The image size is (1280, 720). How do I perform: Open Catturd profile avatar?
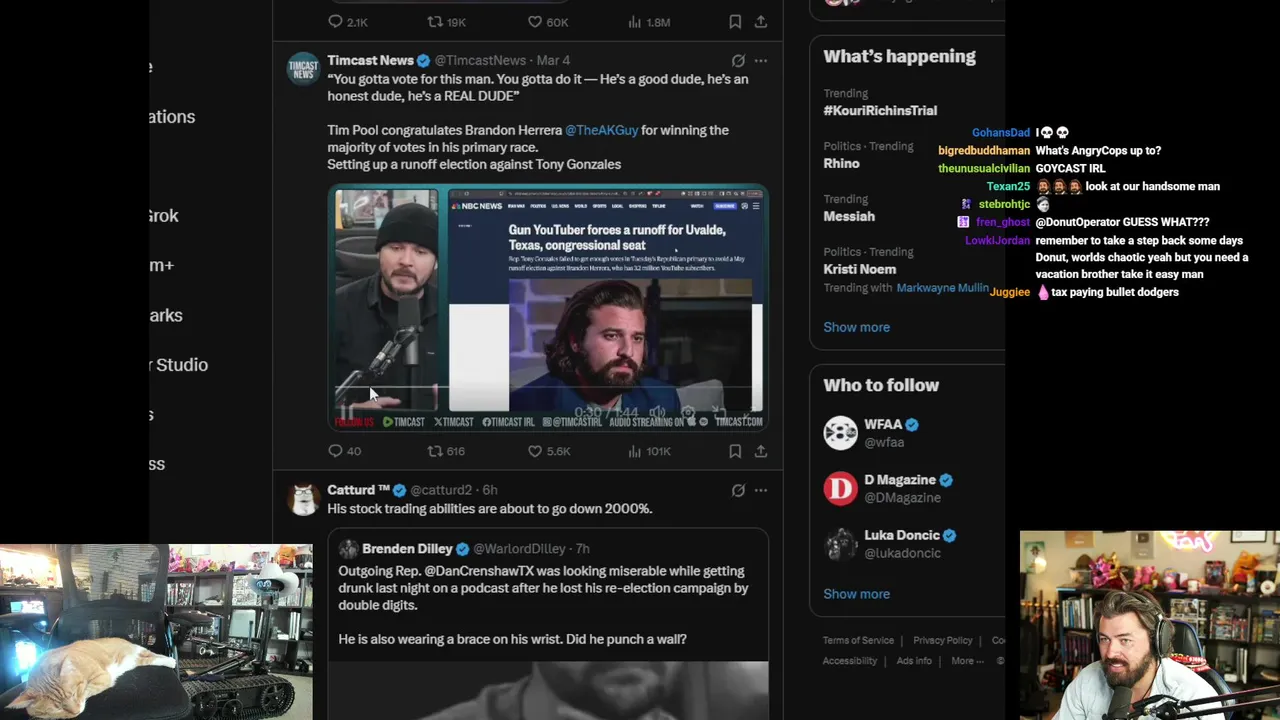[x=303, y=498]
